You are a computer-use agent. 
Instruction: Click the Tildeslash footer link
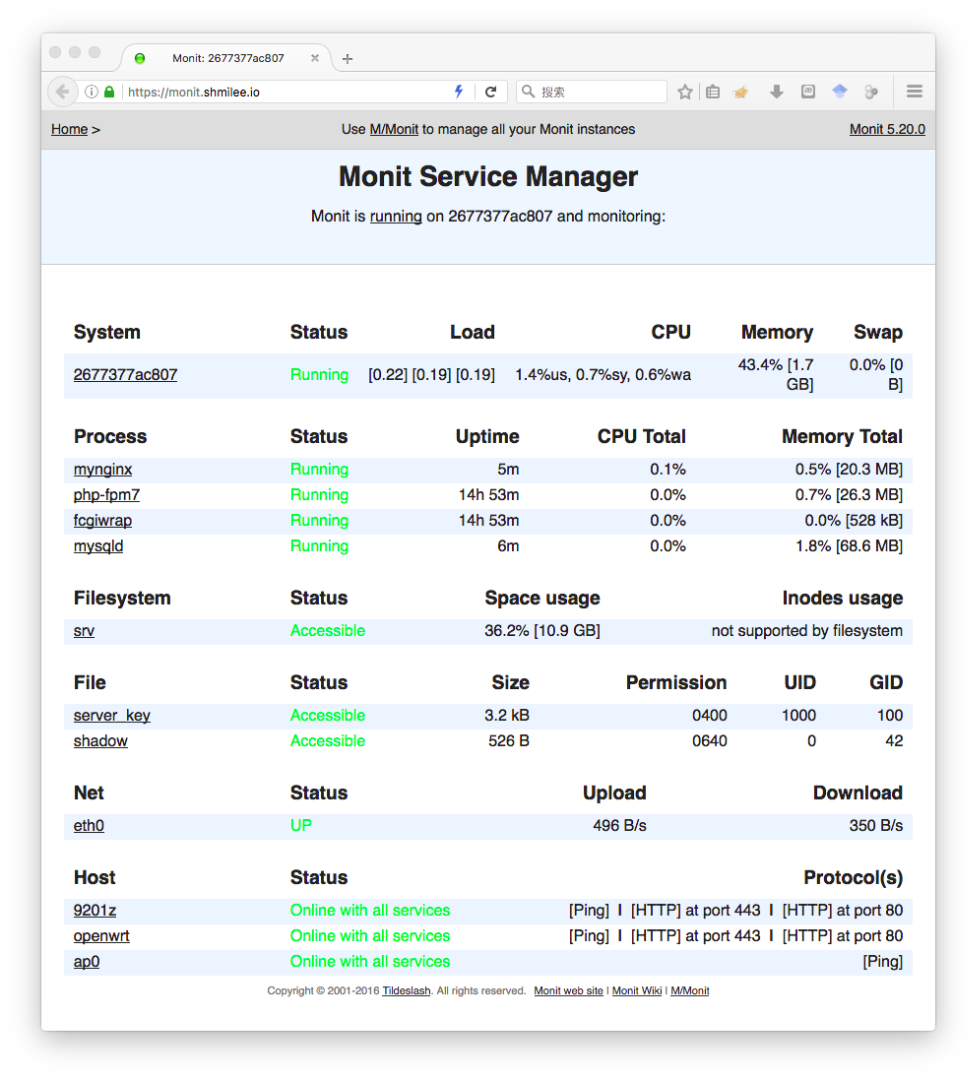(406, 991)
